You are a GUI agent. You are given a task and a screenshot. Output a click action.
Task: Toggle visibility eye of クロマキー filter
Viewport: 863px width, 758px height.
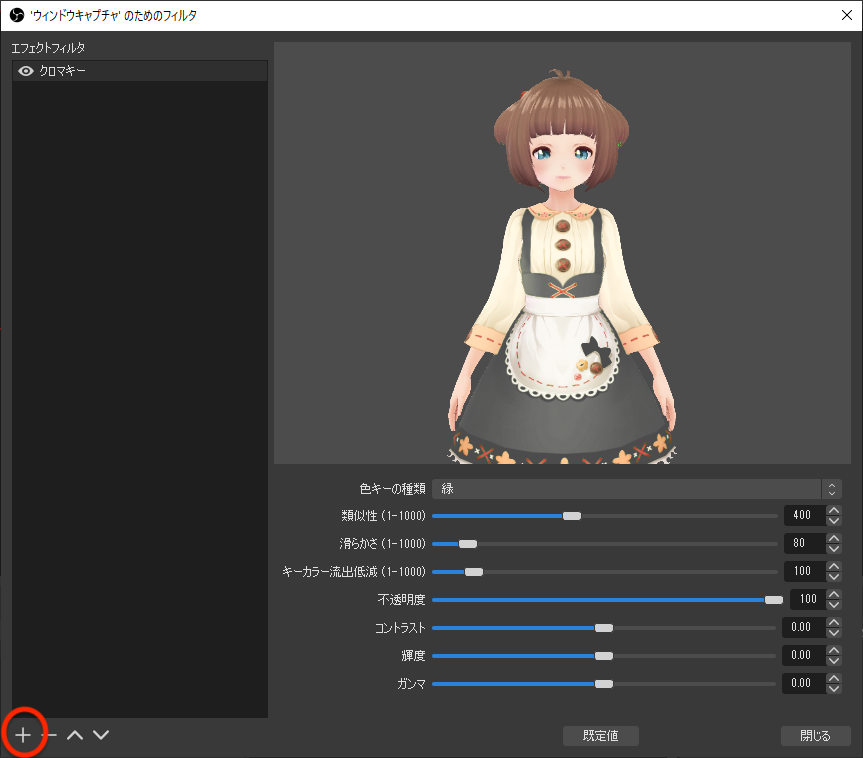(26, 71)
